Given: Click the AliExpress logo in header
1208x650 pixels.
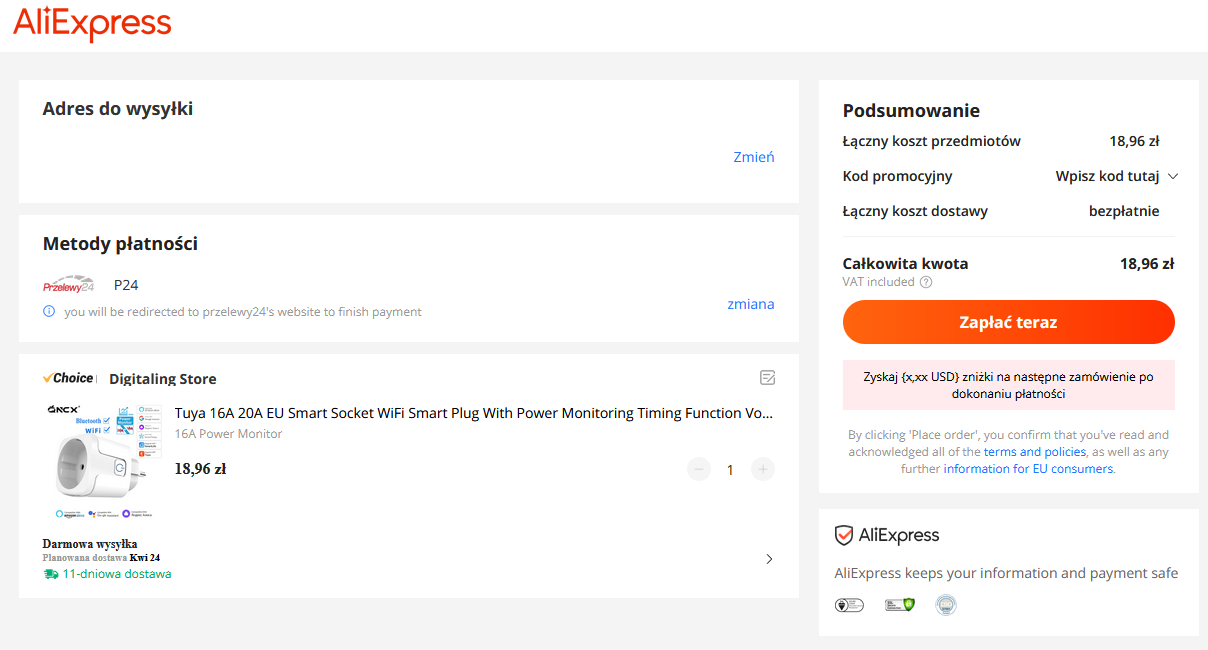Looking at the screenshot, I should pyautogui.click(x=92, y=24).
